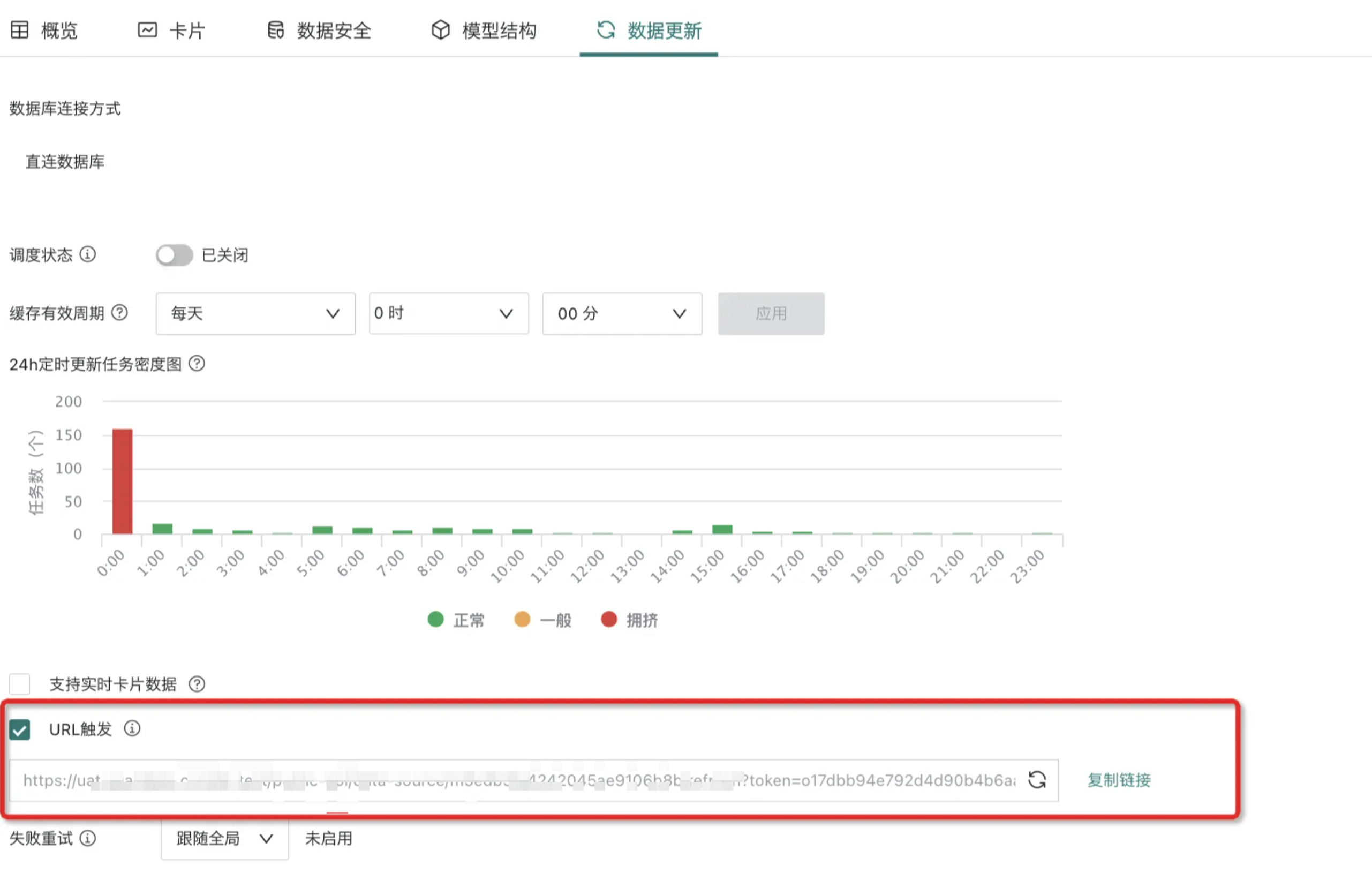The width and height of the screenshot is (1372, 873).
Task: Toggle the 拥挤 legend red dot
Action: click(x=609, y=620)
